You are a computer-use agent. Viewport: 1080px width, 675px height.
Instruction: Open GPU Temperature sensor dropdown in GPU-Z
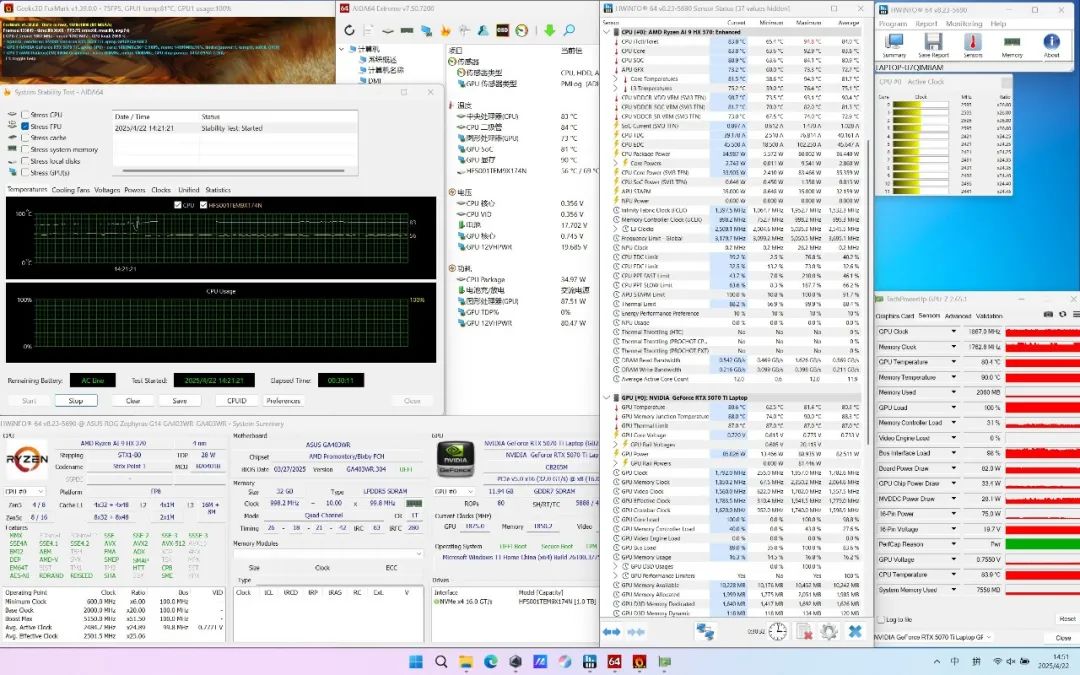tap(954, 362)
